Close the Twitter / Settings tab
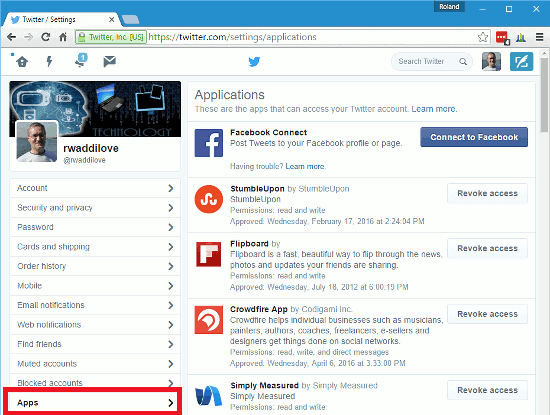This screenshot has width=550, height=415. 112,19
